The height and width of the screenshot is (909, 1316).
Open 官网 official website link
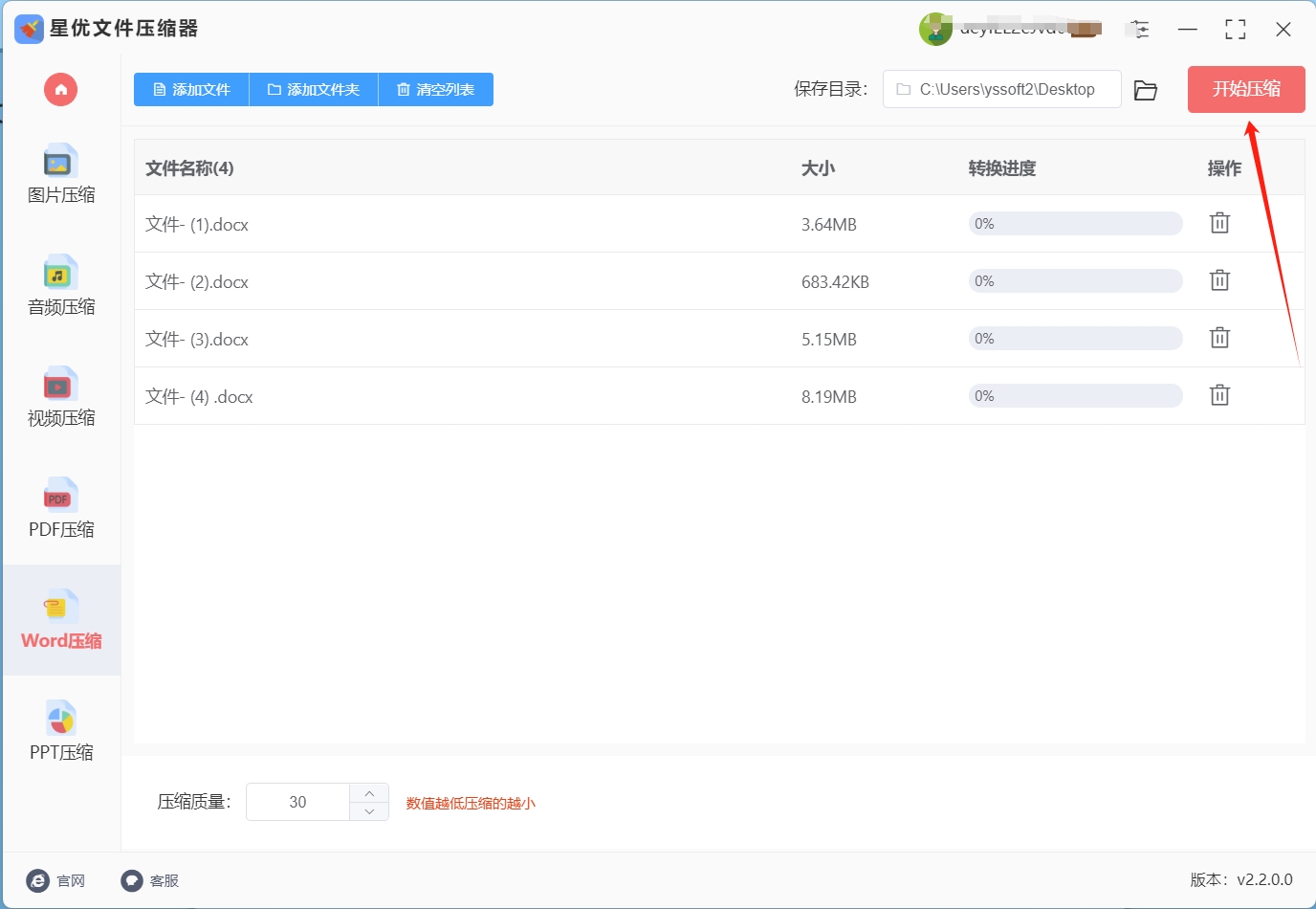point(56,880)
